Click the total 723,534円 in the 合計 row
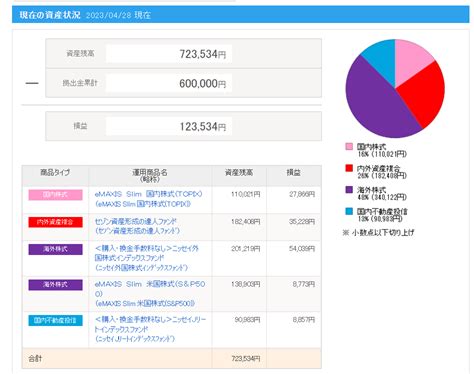474x374 pixels. point(246,359)
